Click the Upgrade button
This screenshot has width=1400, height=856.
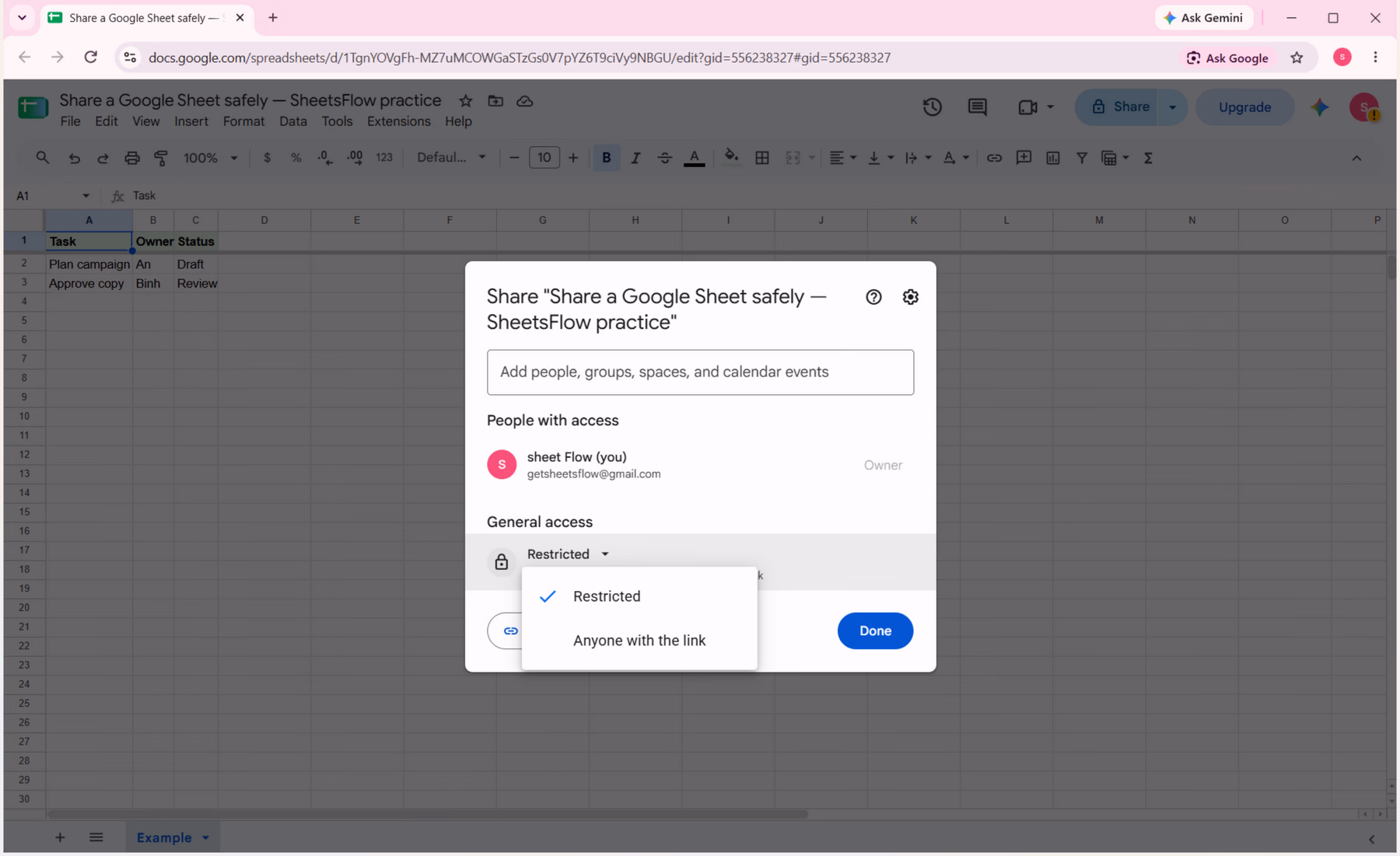click(1244, 107)
